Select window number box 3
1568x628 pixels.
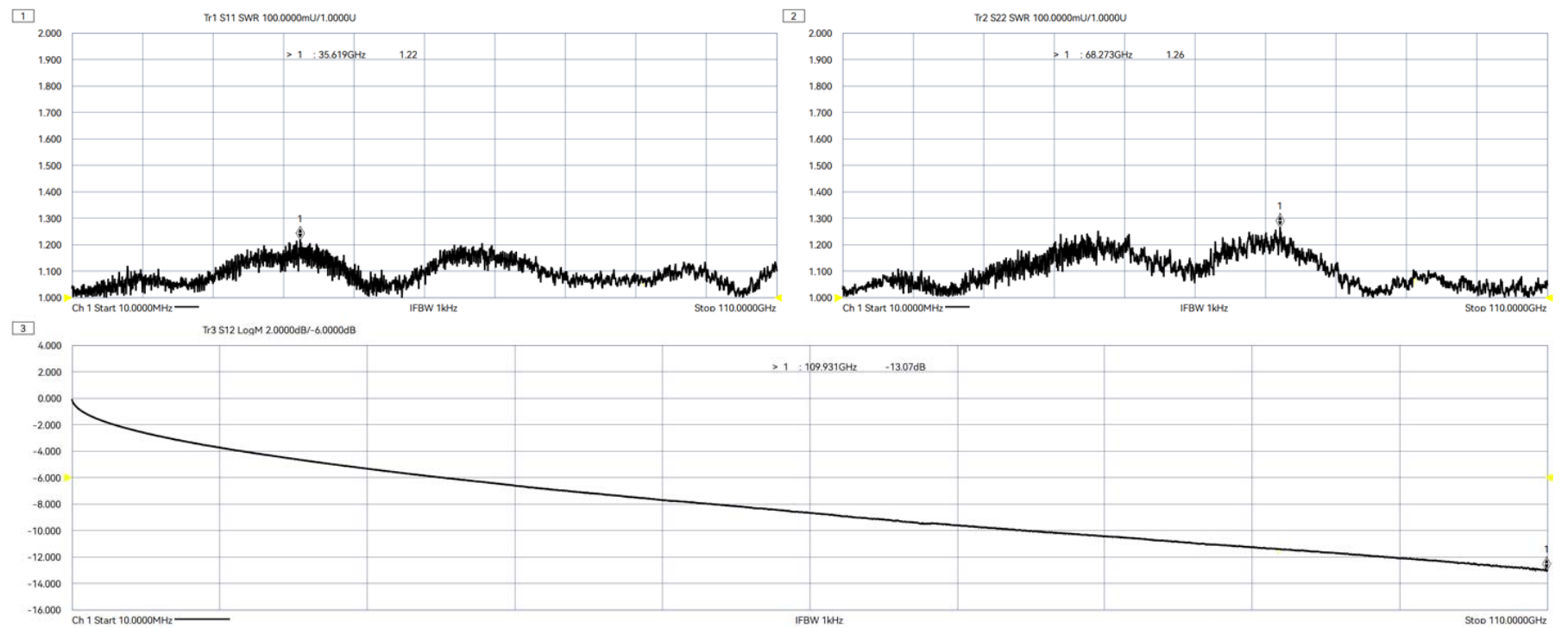click(x=23, y=328)
